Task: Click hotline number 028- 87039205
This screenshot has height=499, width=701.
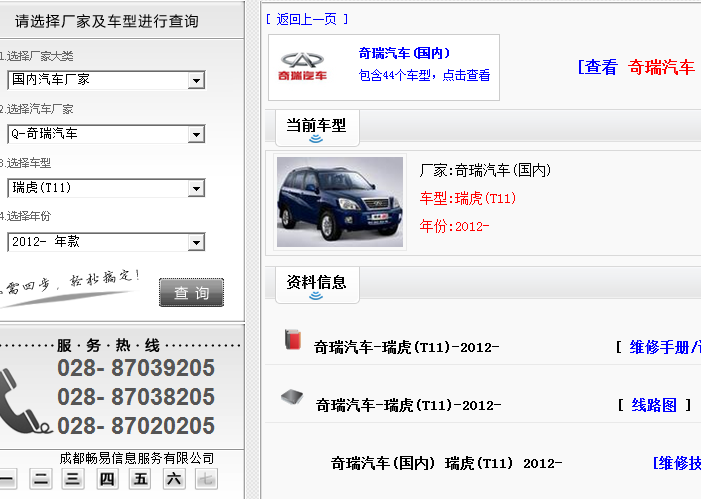Action: pos(136,368)
